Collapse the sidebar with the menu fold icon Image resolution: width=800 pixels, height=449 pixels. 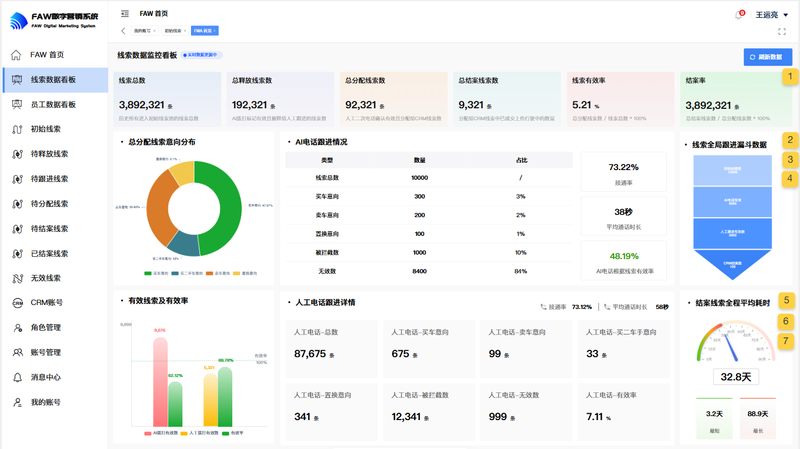pyautogui.click(x=124, y=13)
